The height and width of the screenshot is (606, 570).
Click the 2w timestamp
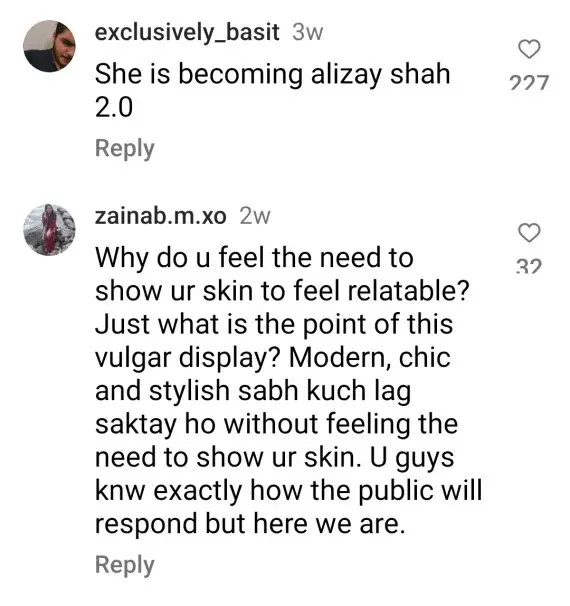(255, 216)
